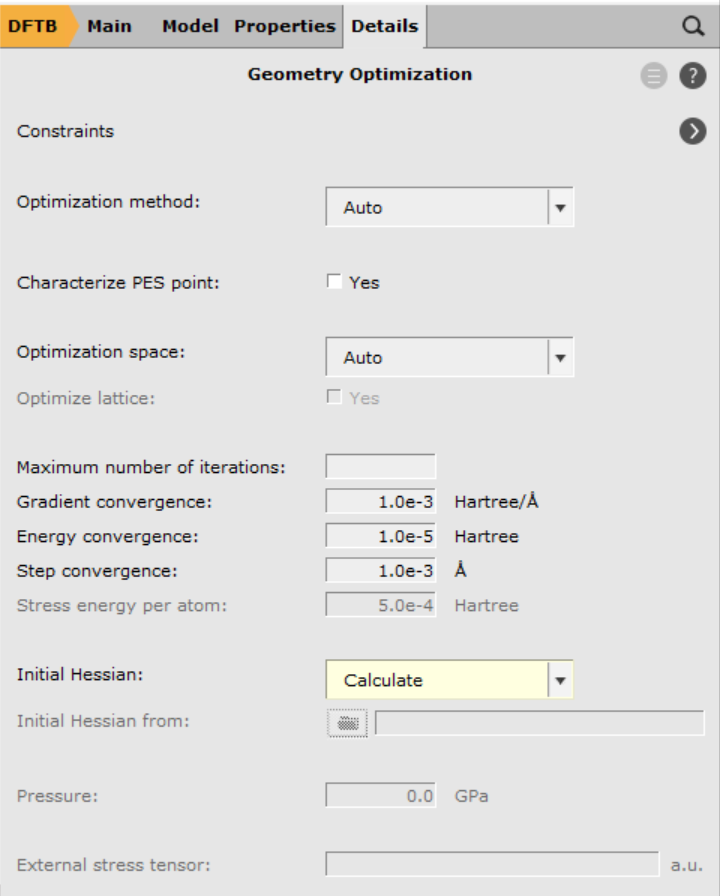The image size is (720, 896).
Task: Switch to the Main tab
Action: [109, 26]
